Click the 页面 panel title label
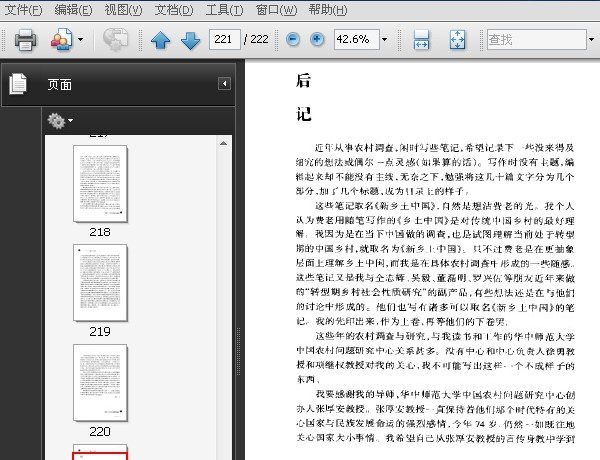This screenshot has width=600, height=460. [x=60, y=84]
